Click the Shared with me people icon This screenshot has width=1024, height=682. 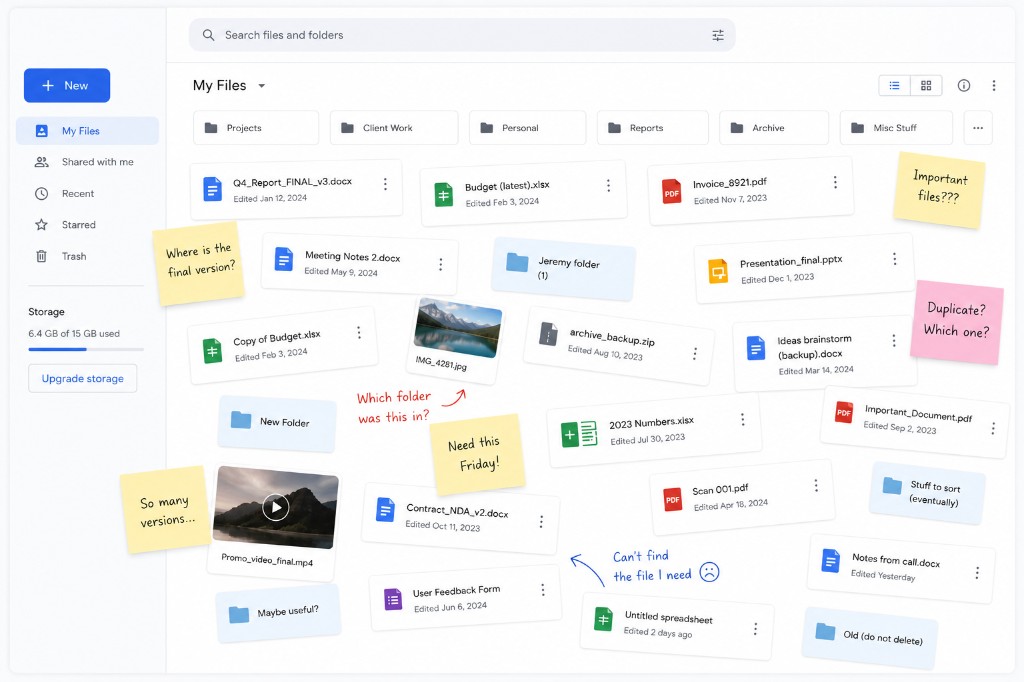[x=41, y=162]
